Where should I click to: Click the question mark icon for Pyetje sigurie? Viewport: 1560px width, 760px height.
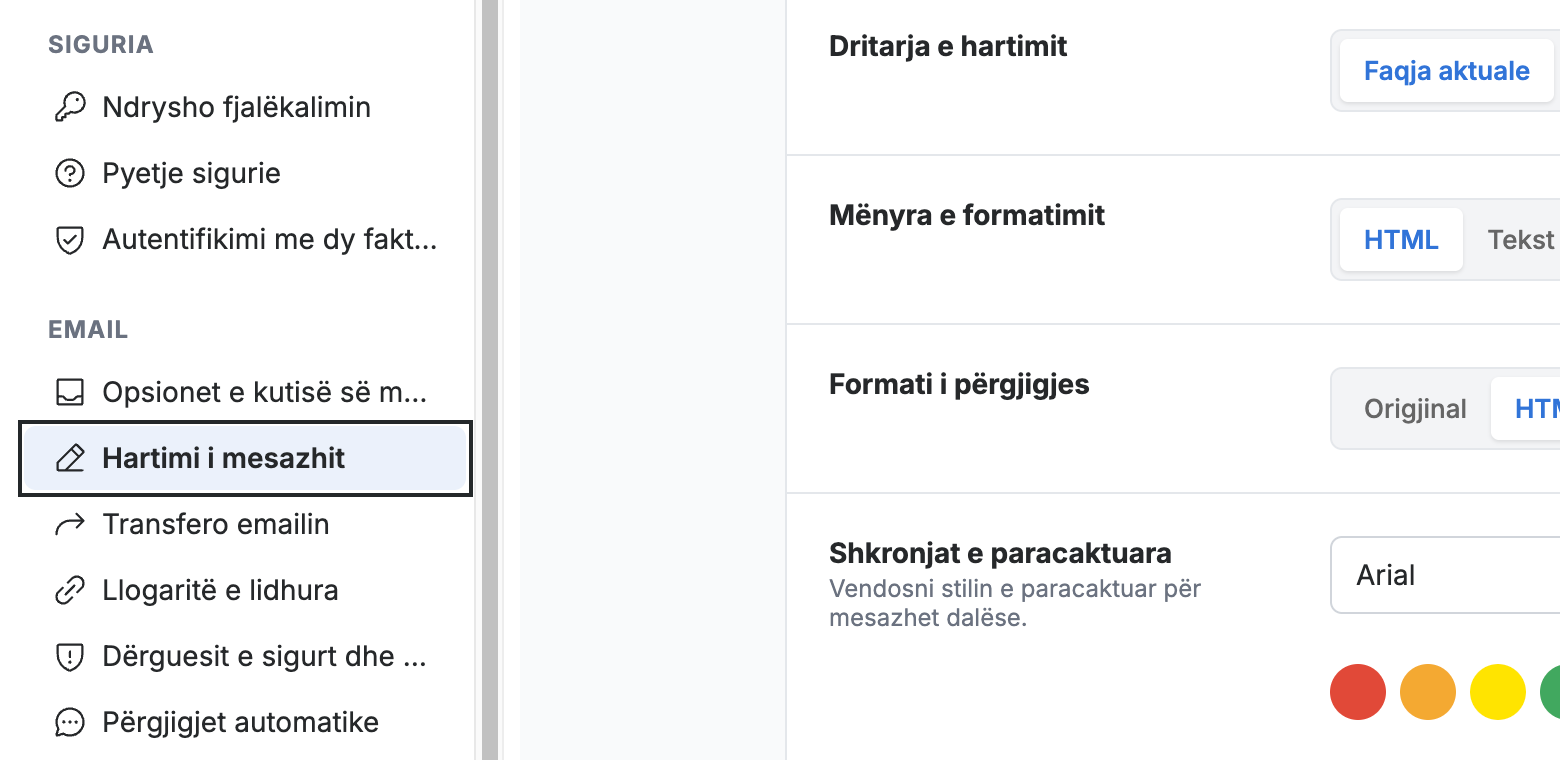click(69, 173)
